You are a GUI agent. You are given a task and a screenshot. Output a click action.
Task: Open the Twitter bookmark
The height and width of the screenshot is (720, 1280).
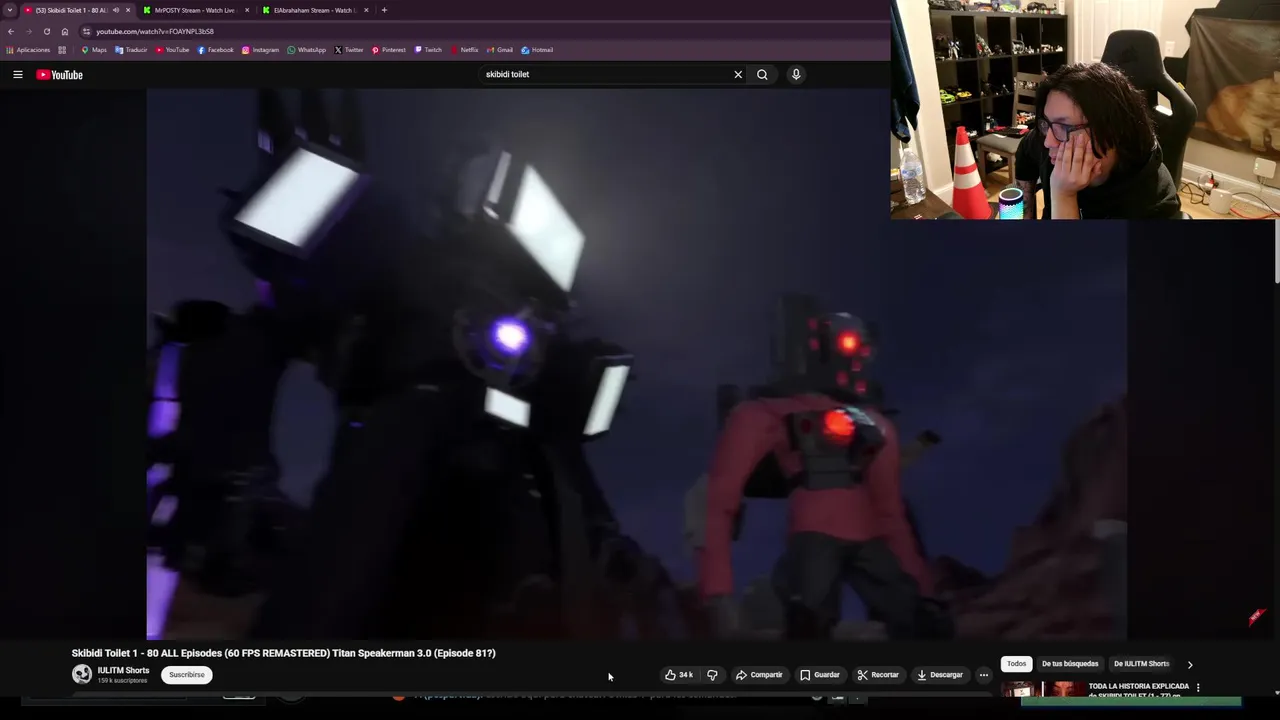click(x=349, y=50)
